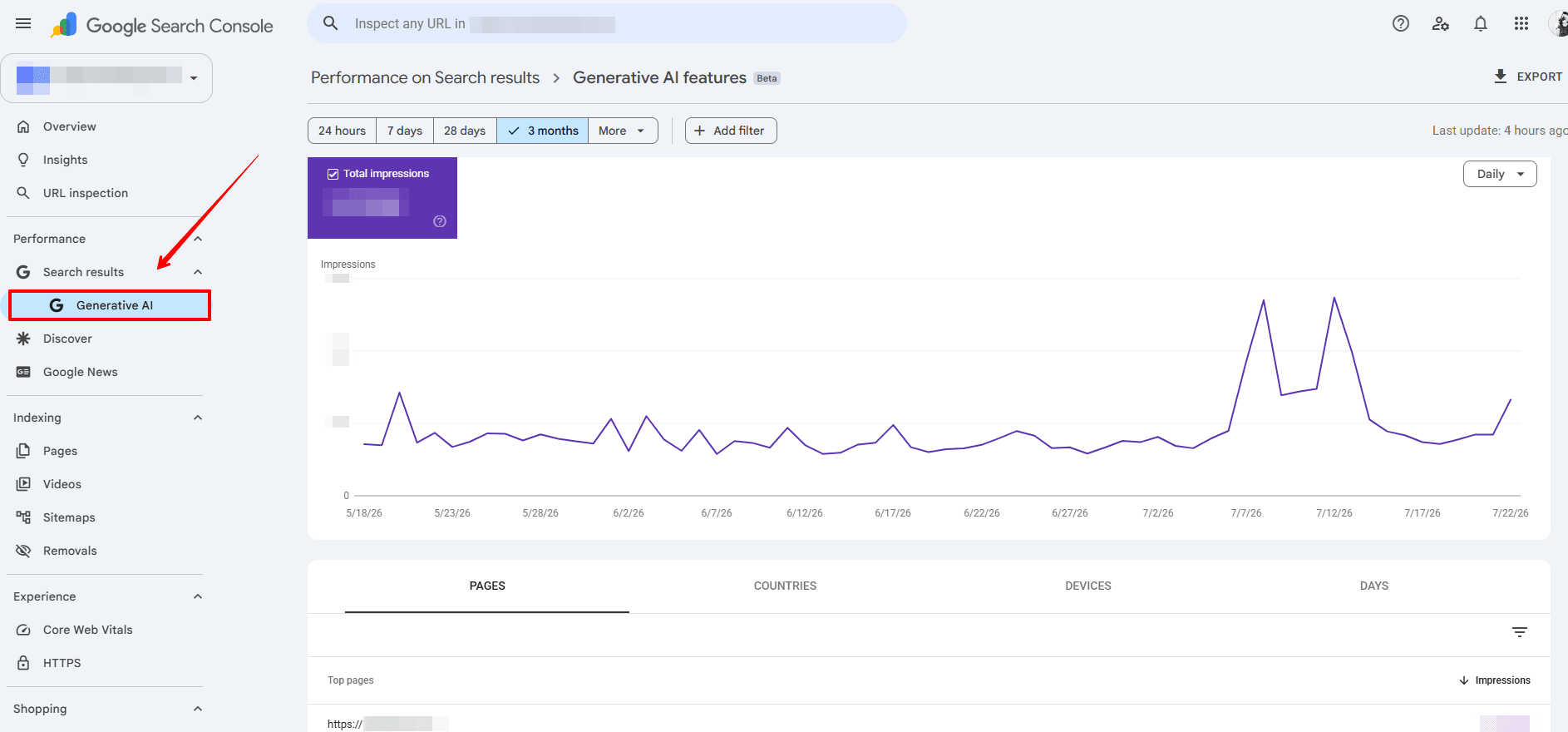
Task: Click the Discover asterisk icon
Action: (23, 339)
